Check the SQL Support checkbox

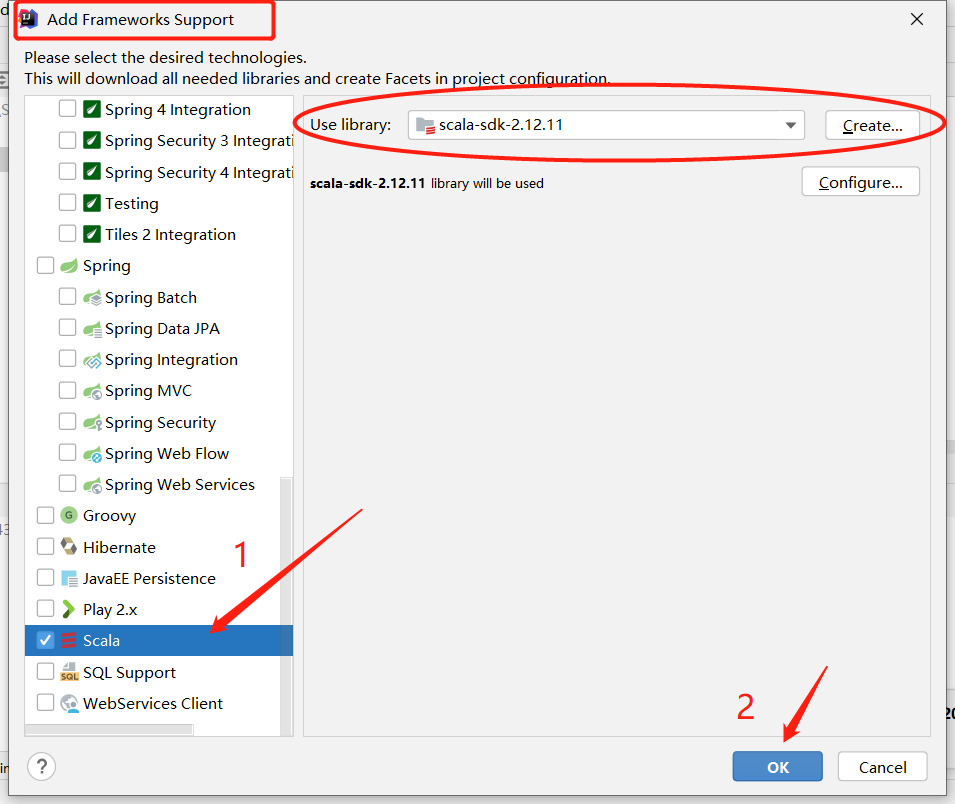[x=46, y=671]
